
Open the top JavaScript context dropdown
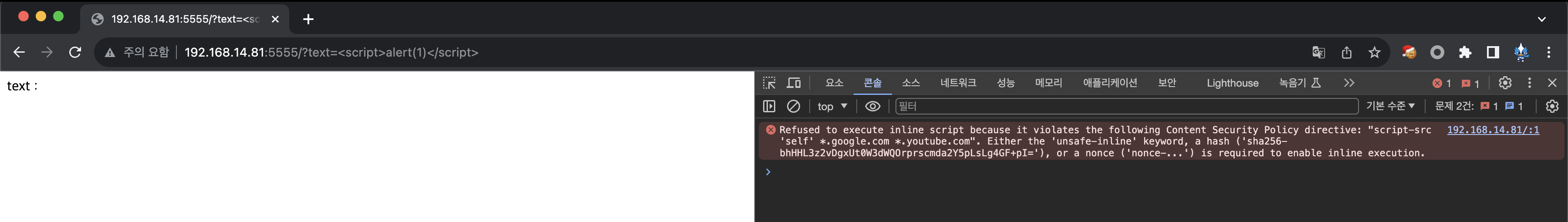pyautogui.click(x=832, y=107)
